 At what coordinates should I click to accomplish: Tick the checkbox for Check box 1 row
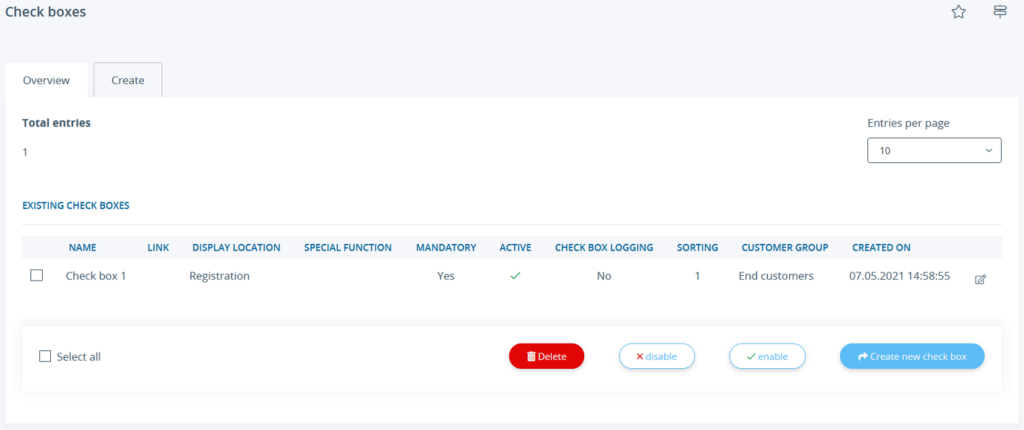37,276
